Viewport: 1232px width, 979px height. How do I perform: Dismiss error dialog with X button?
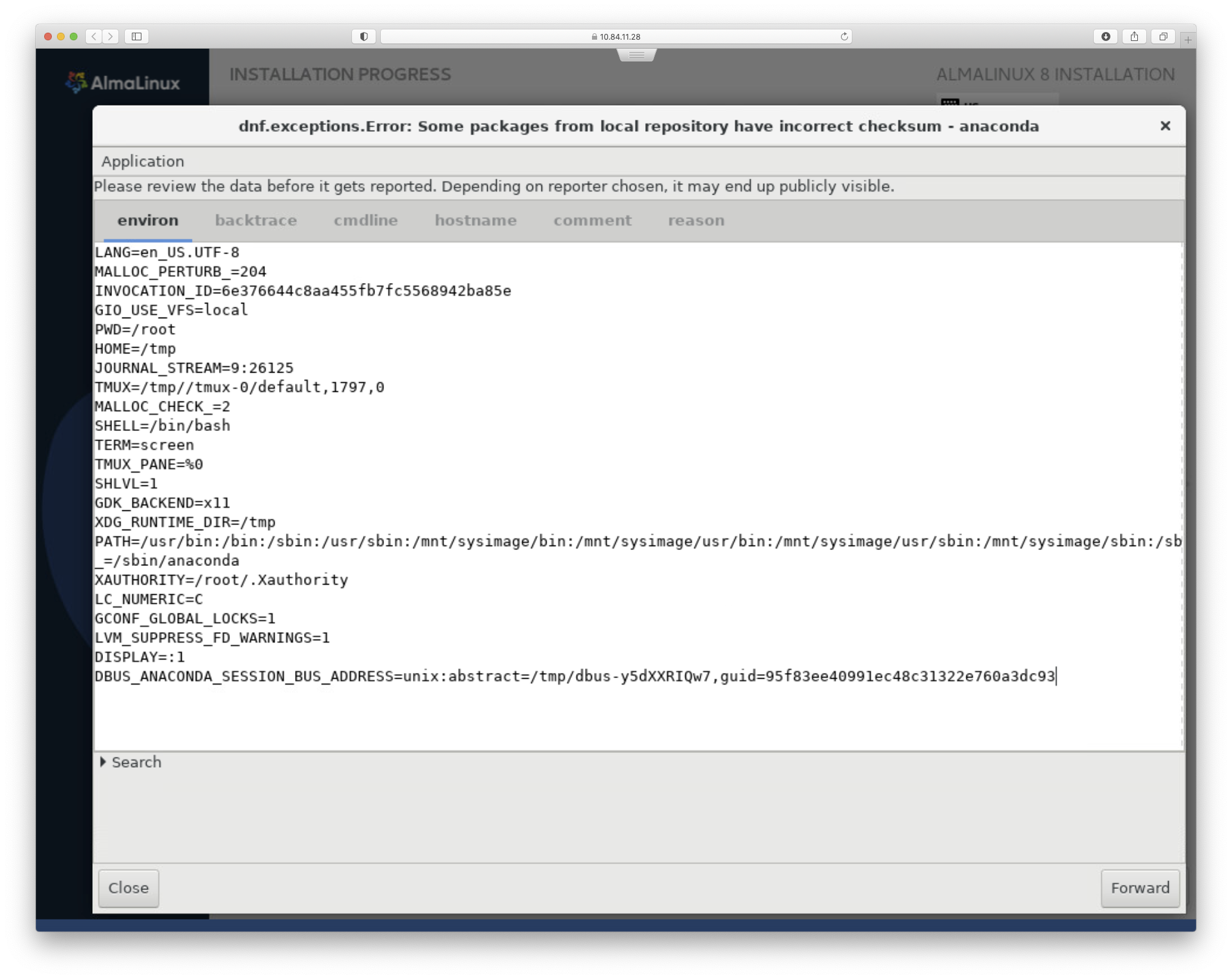[1165, 126]
